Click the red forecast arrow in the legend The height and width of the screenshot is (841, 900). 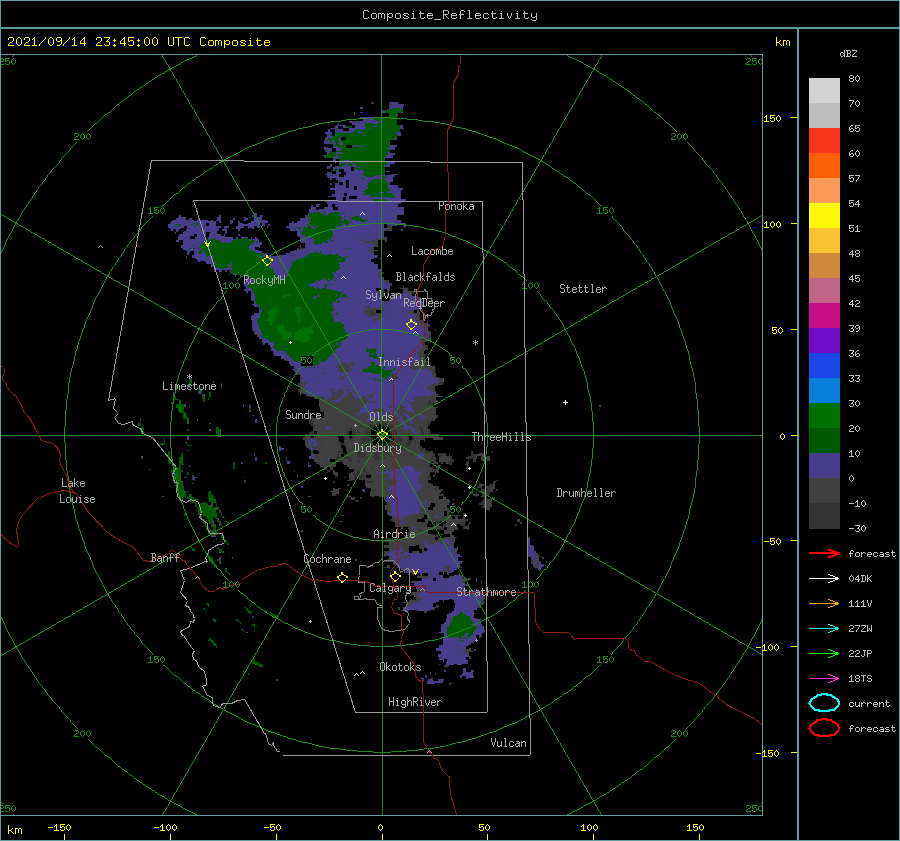(824, 553)
